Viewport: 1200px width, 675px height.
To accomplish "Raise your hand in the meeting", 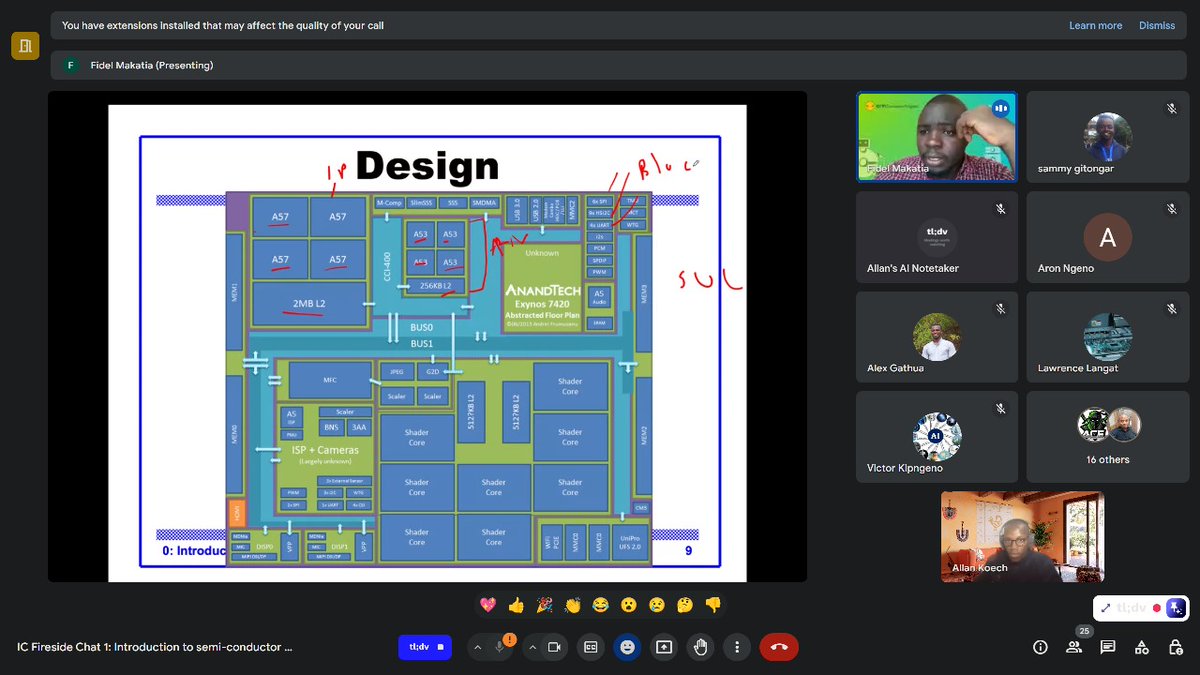I will click(700, 647).
